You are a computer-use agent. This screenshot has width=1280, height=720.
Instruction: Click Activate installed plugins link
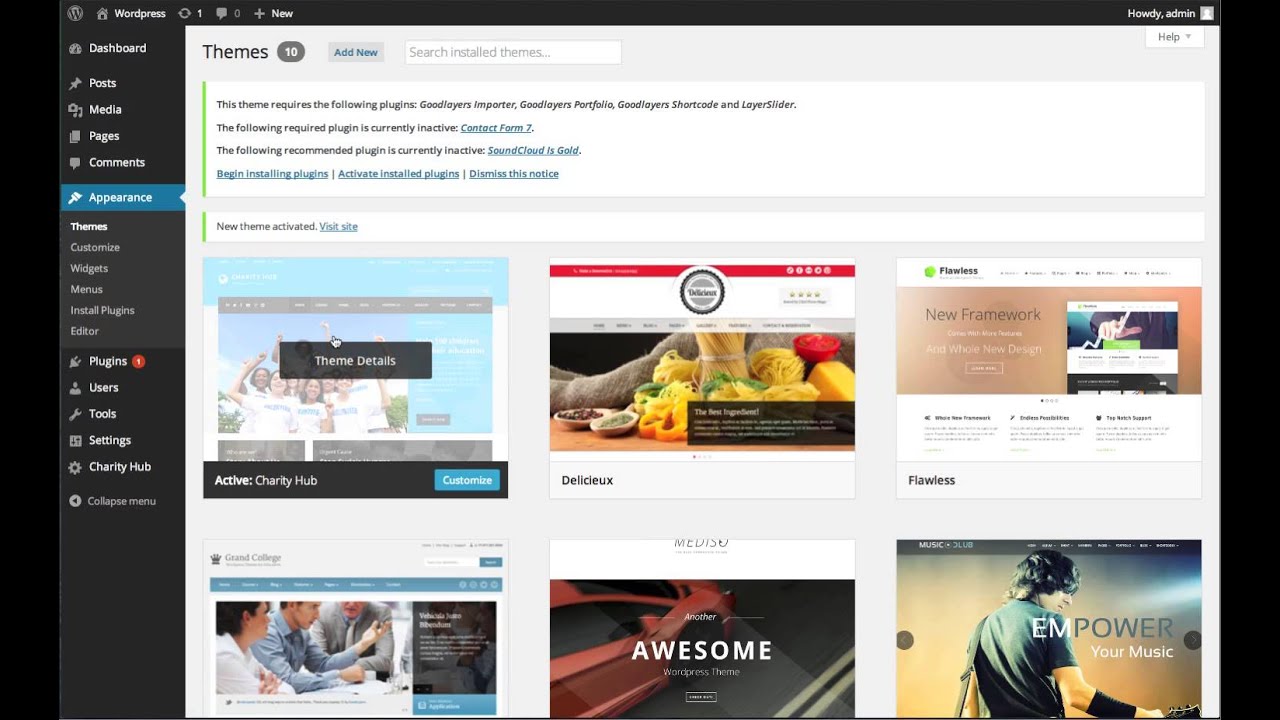398,174
